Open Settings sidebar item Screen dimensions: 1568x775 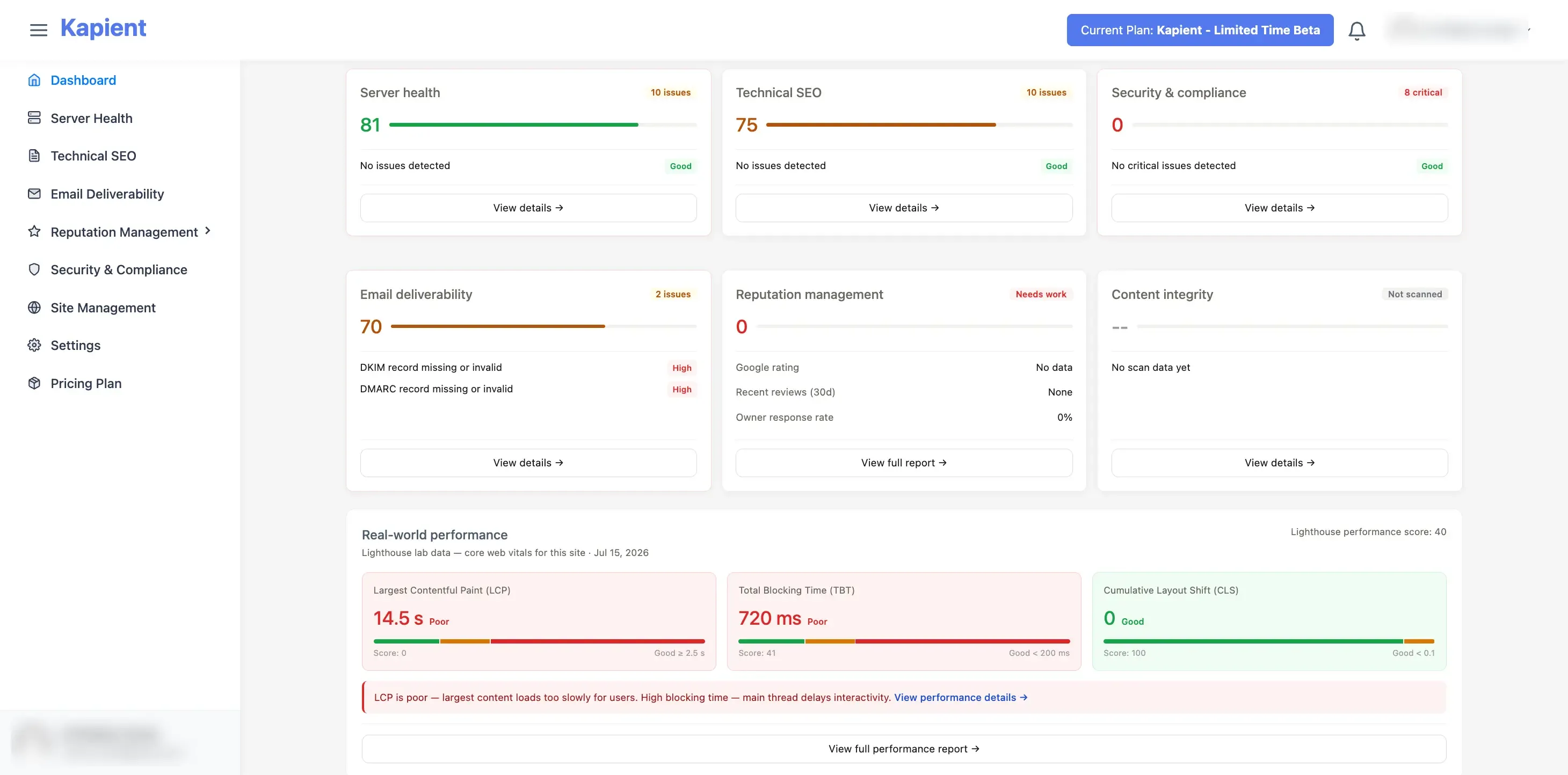point(76,346)
